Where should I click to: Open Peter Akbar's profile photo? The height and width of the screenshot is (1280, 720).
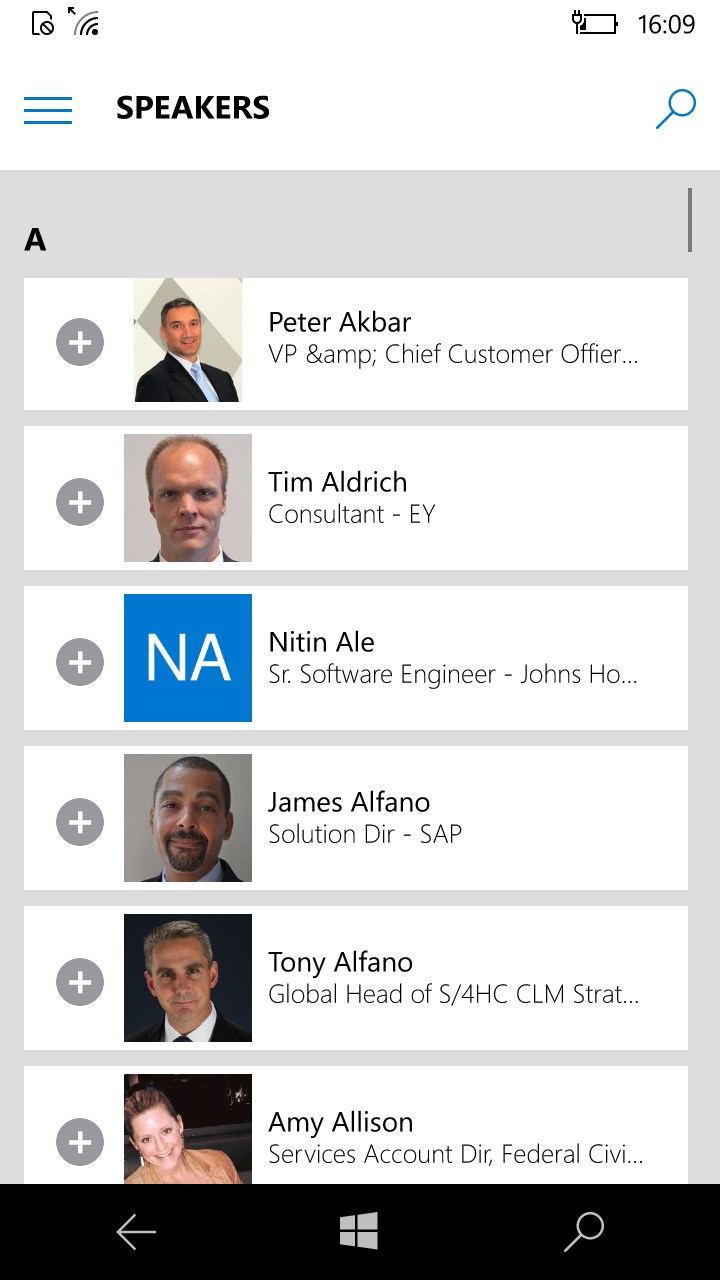coord(188,341)
